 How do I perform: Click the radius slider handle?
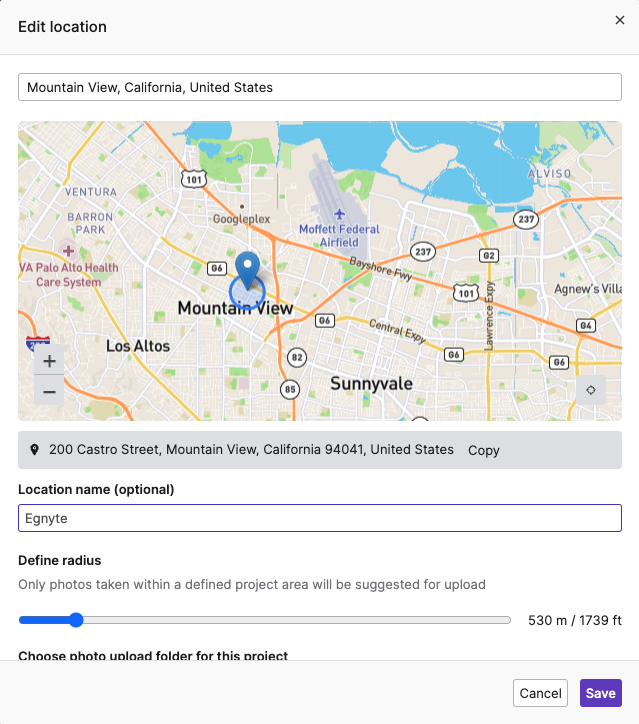tap(76, 620)
